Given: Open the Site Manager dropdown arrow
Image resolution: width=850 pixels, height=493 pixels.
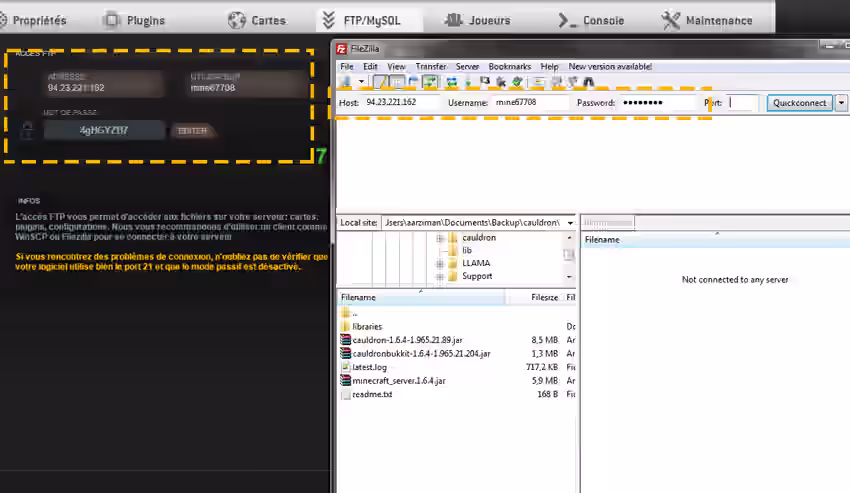Looking at the screenshot, I should pyautogui.click(x=361, y=82).
